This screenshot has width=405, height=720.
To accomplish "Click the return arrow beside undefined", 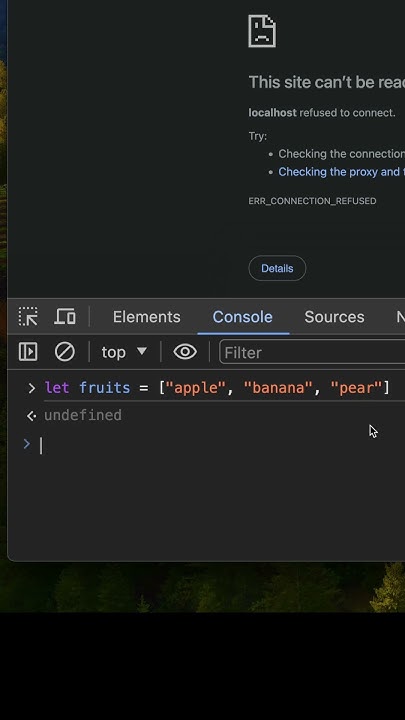I will 31,416.
